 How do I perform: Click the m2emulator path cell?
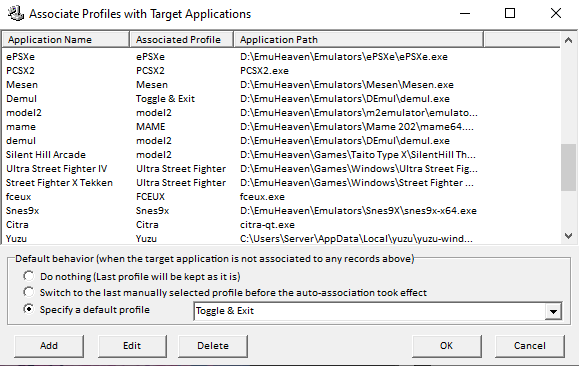359,113
